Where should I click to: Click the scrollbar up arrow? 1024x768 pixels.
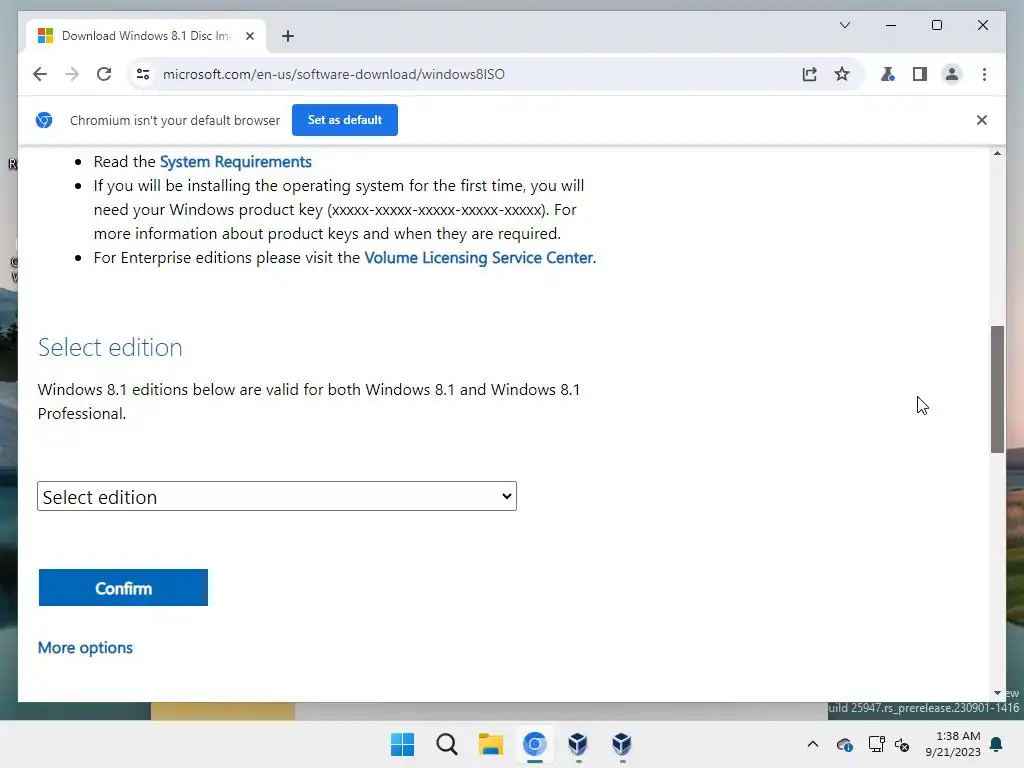pyautogui.click(x=997, y=153)
